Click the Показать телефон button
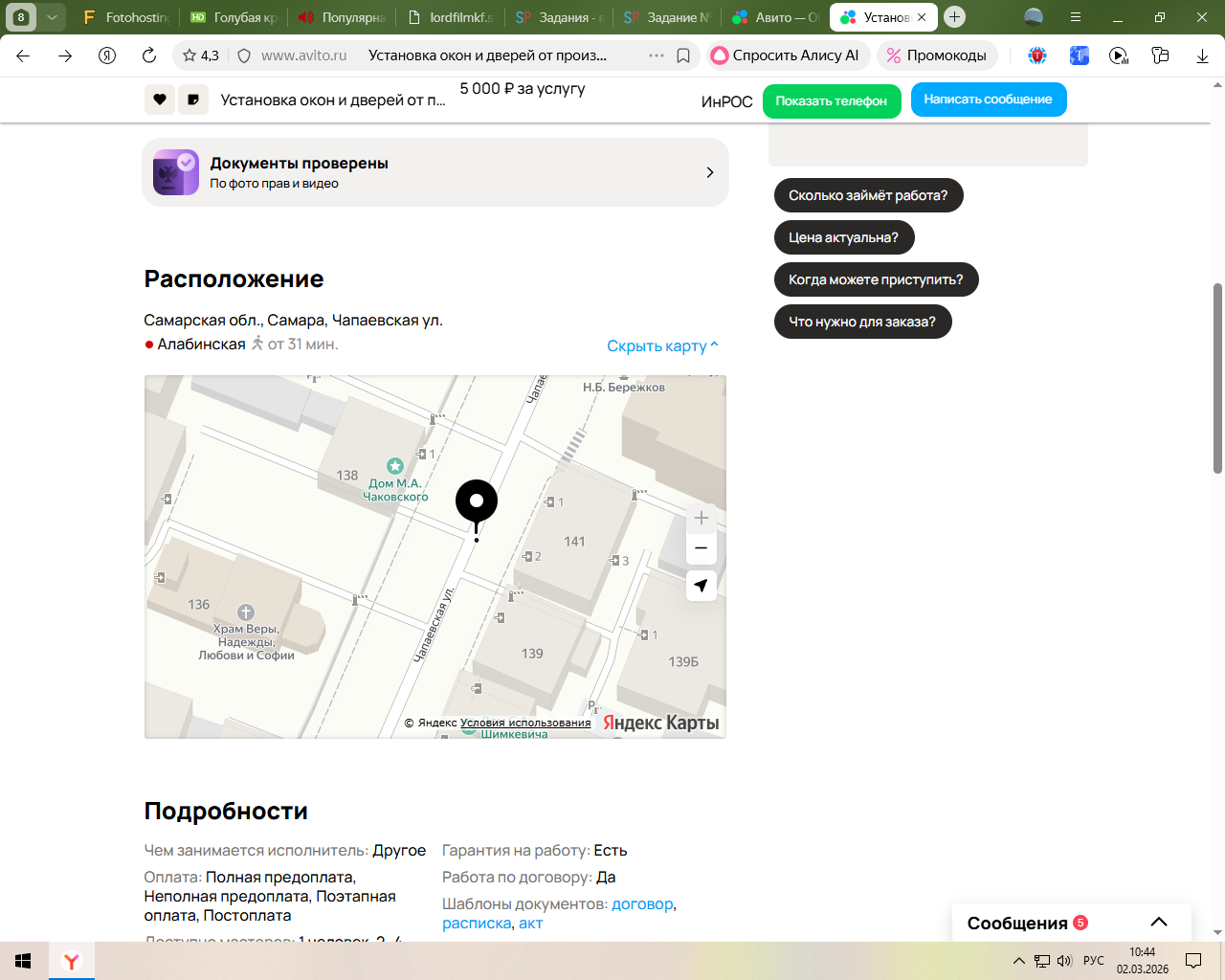Image resolution: width=1225 pixels, height=980 pixels. pyautogui.click(x=832, y=100)
